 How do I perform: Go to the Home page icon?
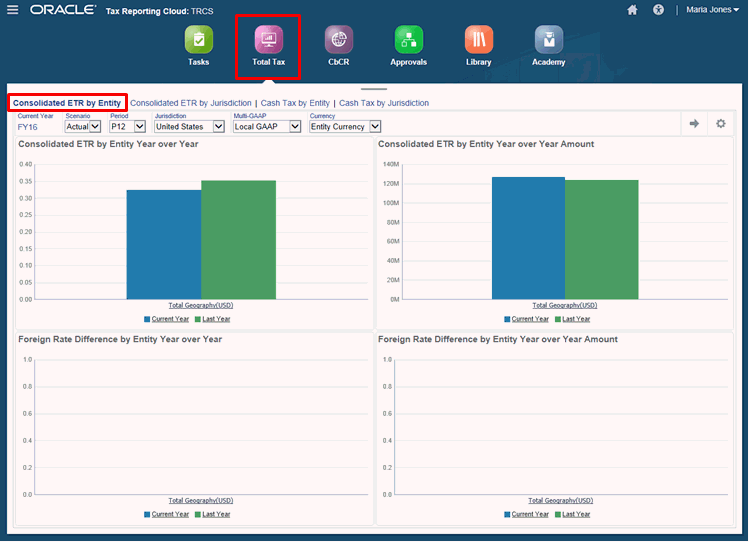(x=632, y=10)
